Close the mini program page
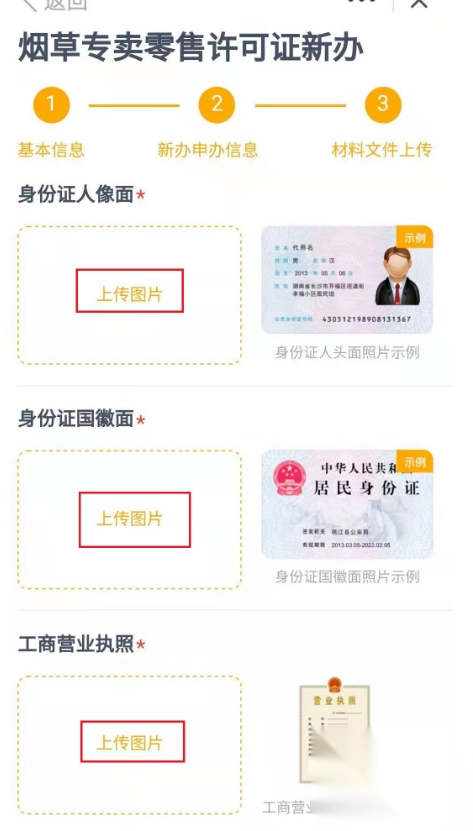Viewport: 473px width, 831px height. coord(419,3)
